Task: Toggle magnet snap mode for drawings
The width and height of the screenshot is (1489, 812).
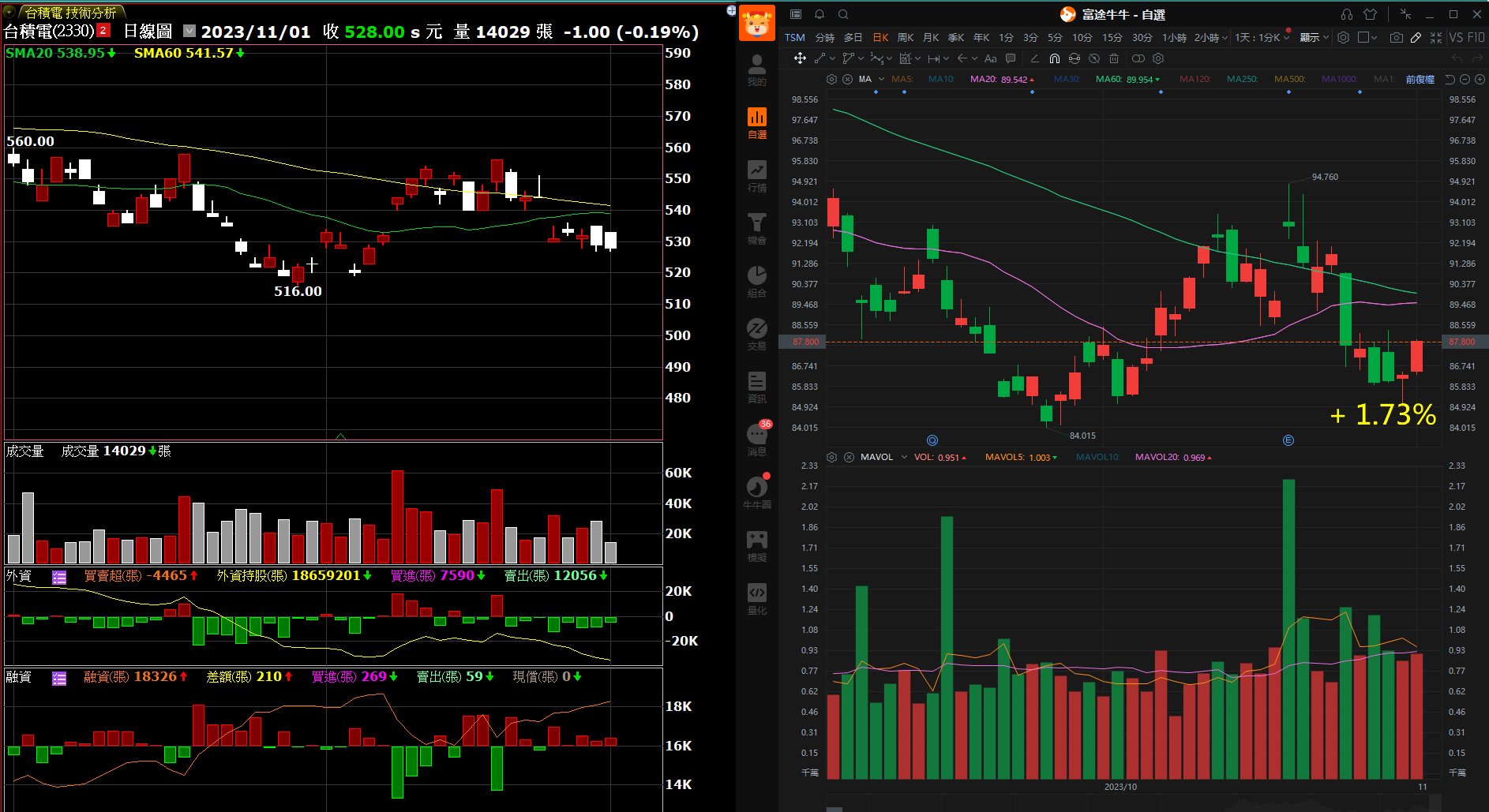Action: 1055,58
